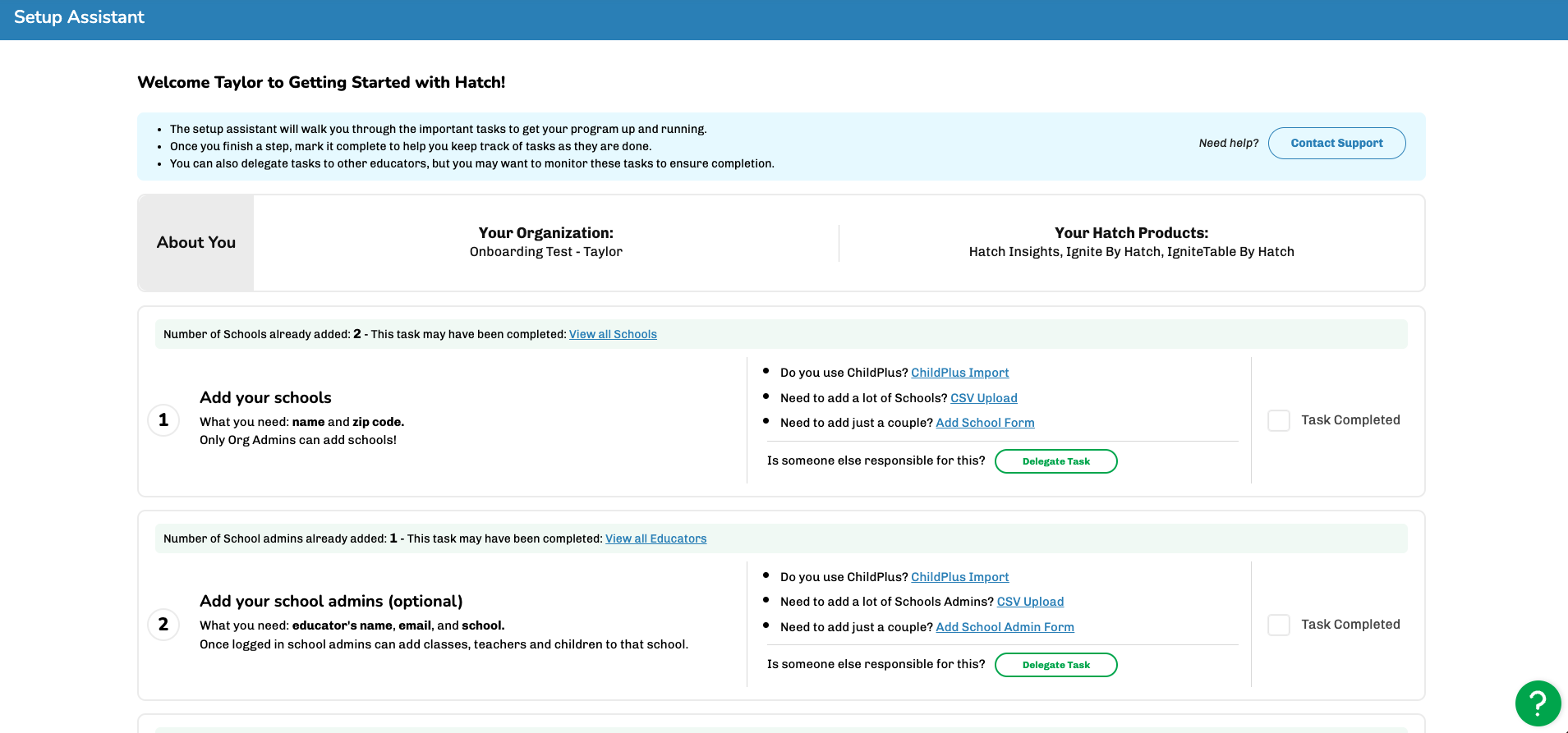Click the 'Add your school admins (optional)' heading
The height and width of the screenshot is (733, 1568).
click(x=331, y=601)
